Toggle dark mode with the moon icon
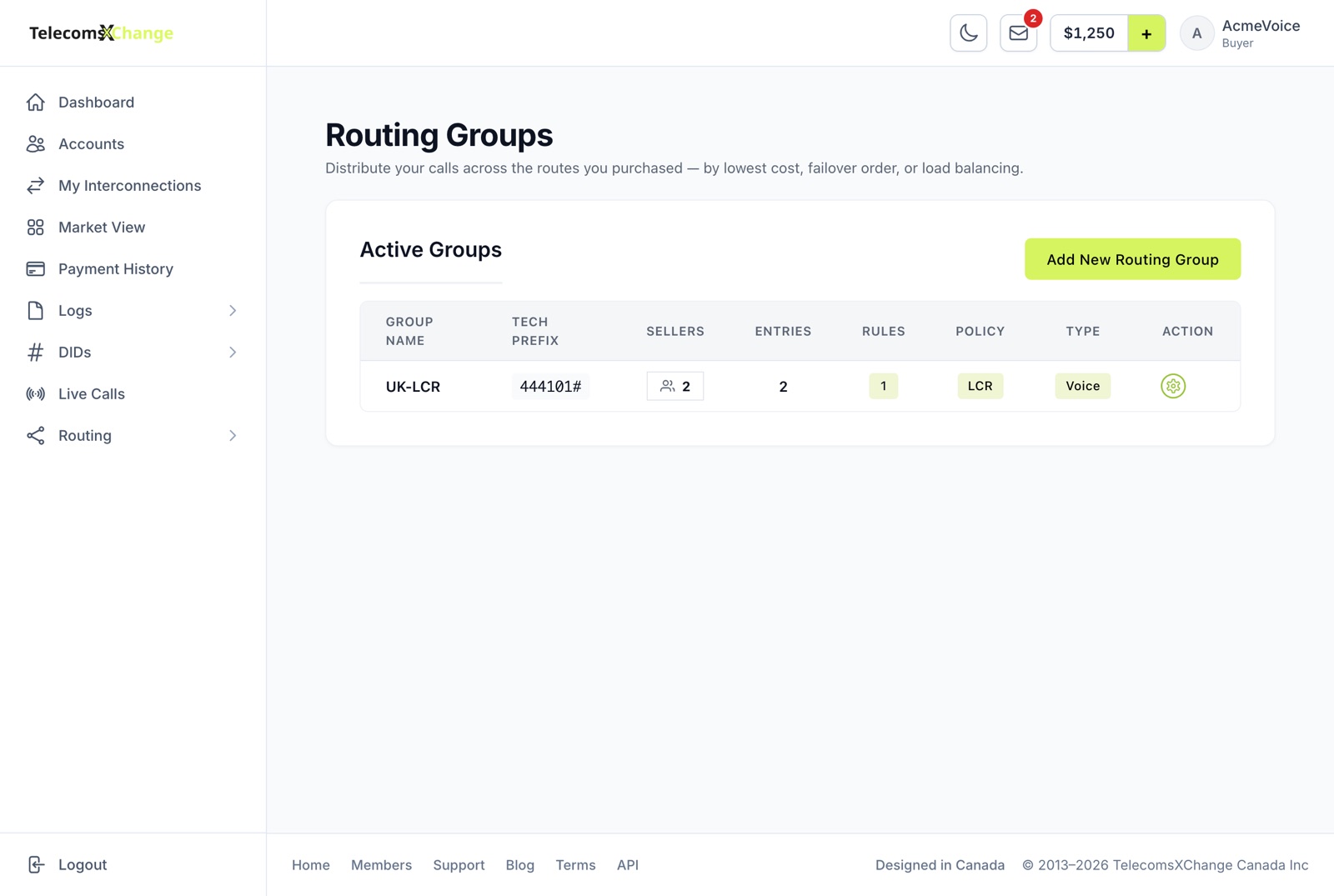Viewport: 1334px width, 896px height. pos(968,33)
